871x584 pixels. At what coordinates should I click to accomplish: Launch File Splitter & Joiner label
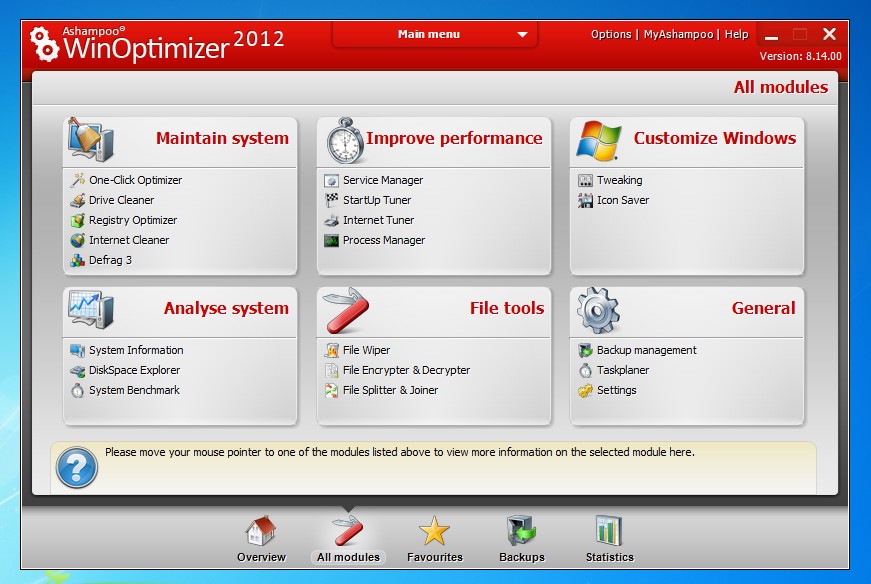(391, 390)
